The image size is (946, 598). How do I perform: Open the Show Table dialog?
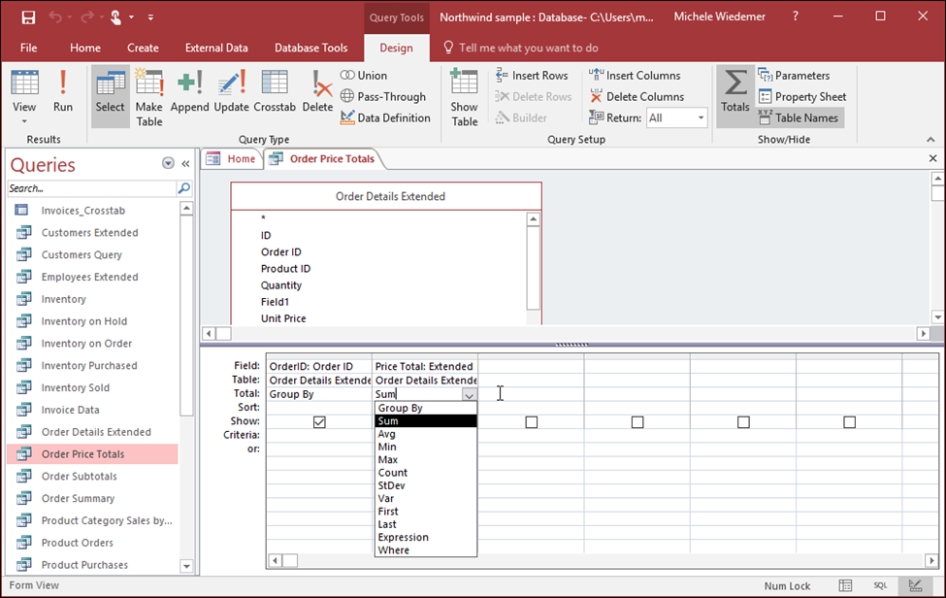coord(464,97)
